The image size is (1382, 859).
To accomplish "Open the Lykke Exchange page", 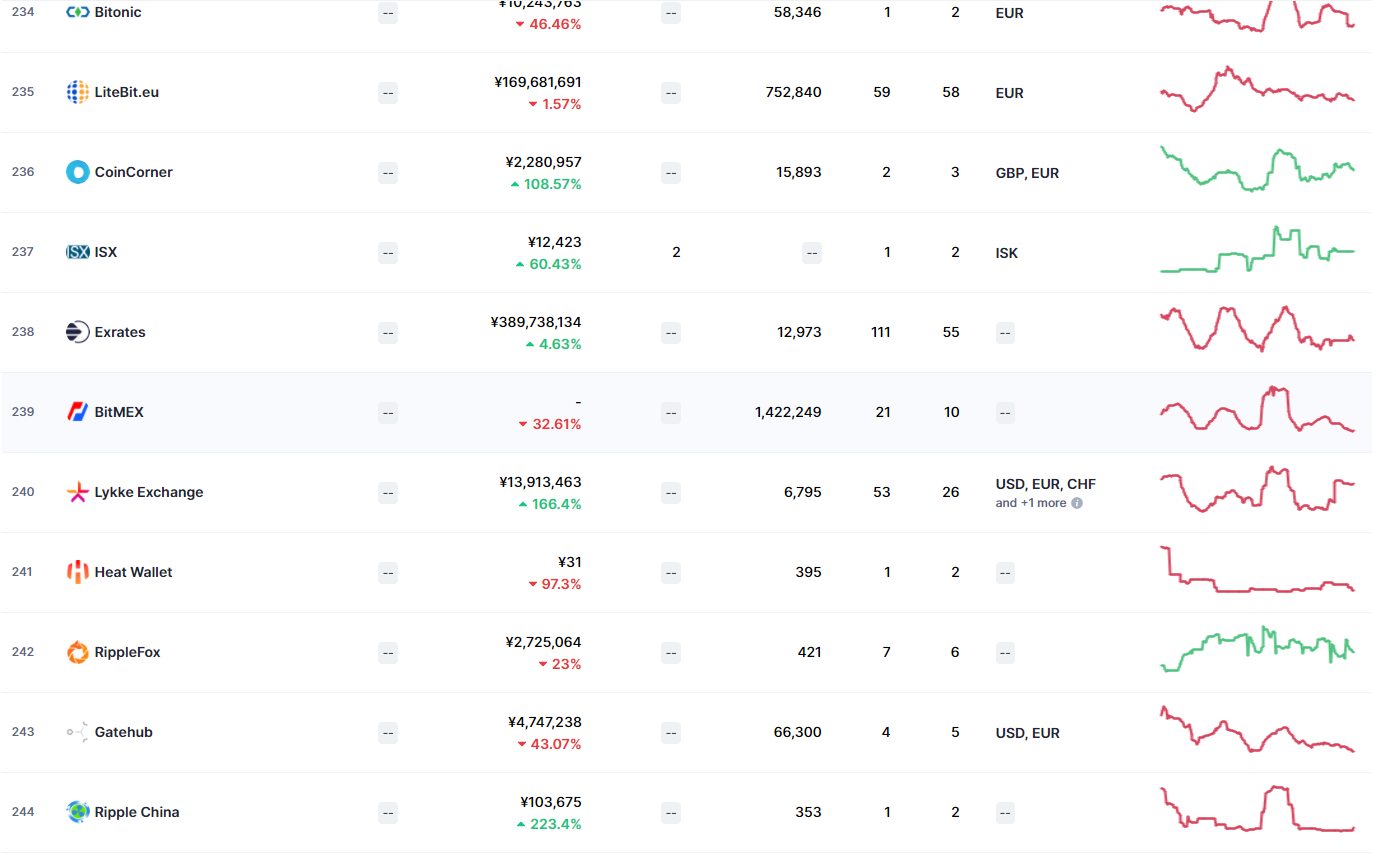I will (146, 491).
